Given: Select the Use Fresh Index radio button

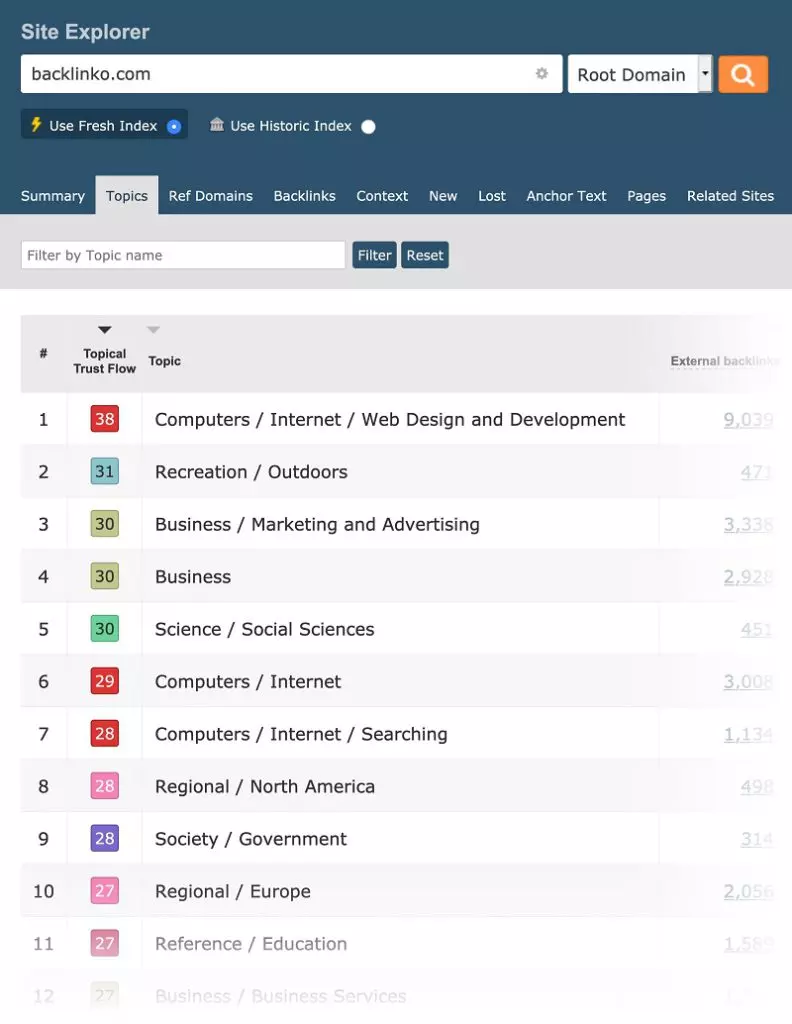Looking at the screenshot, I should (x=174, y=127).
